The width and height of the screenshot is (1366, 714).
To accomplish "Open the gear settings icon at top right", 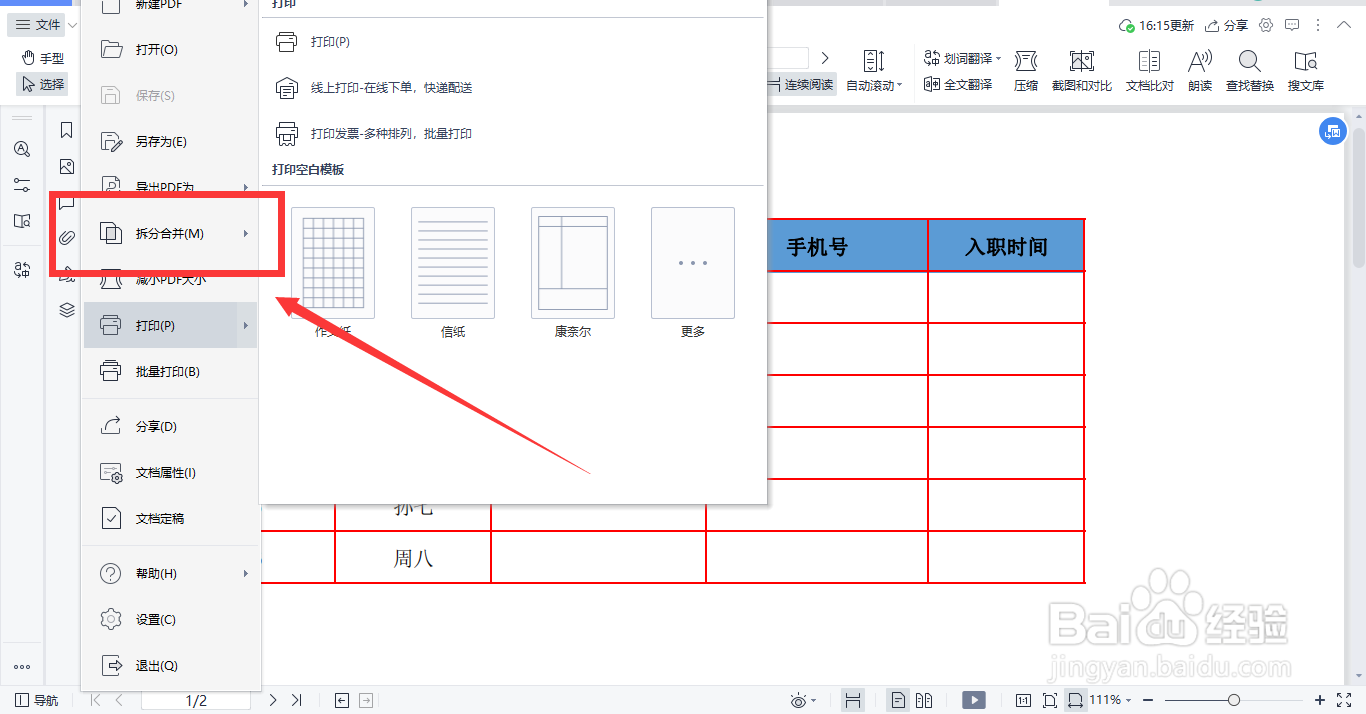I will (x=1267, y=25).
